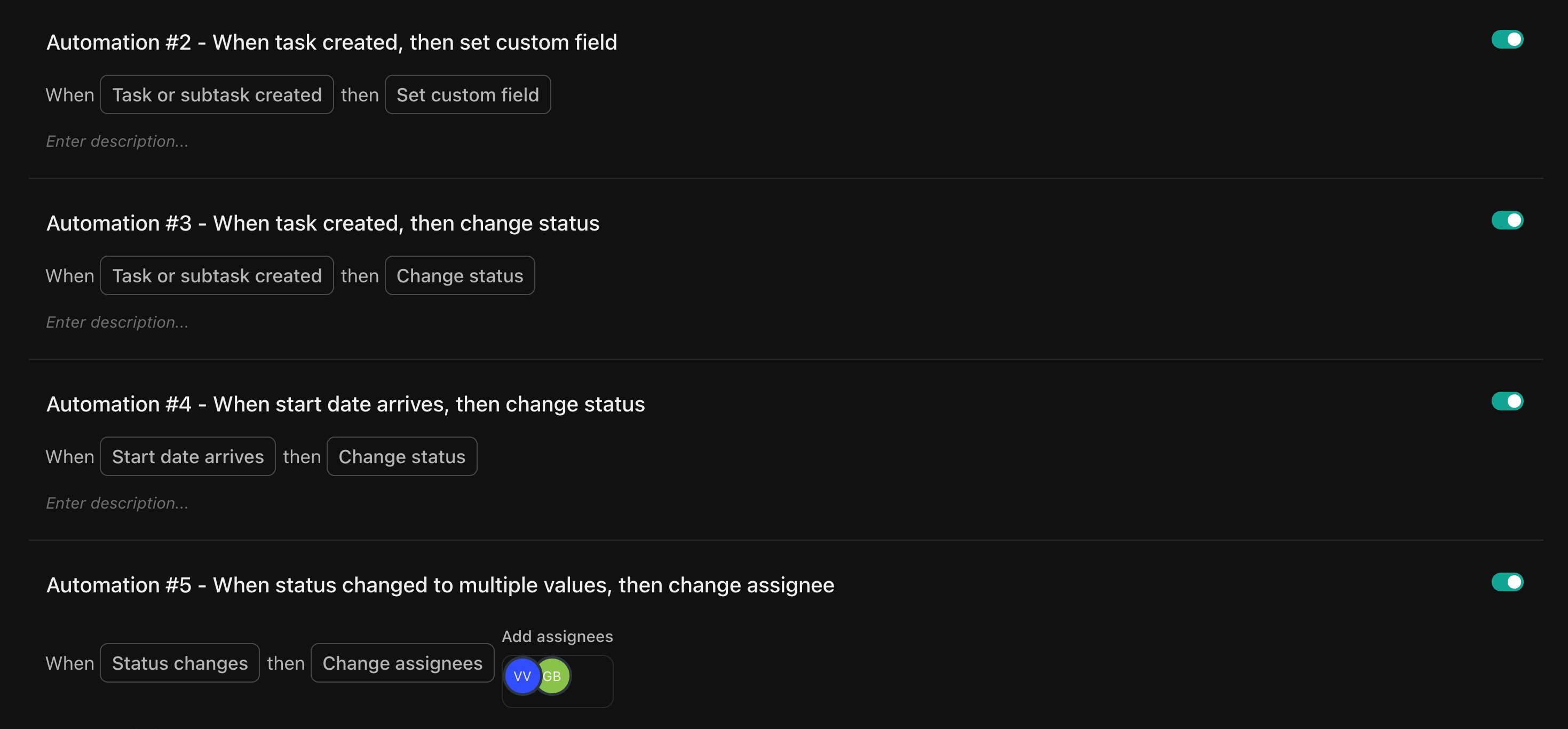
Task: Open the 'Set custom field' action selector
Action: 468,94
